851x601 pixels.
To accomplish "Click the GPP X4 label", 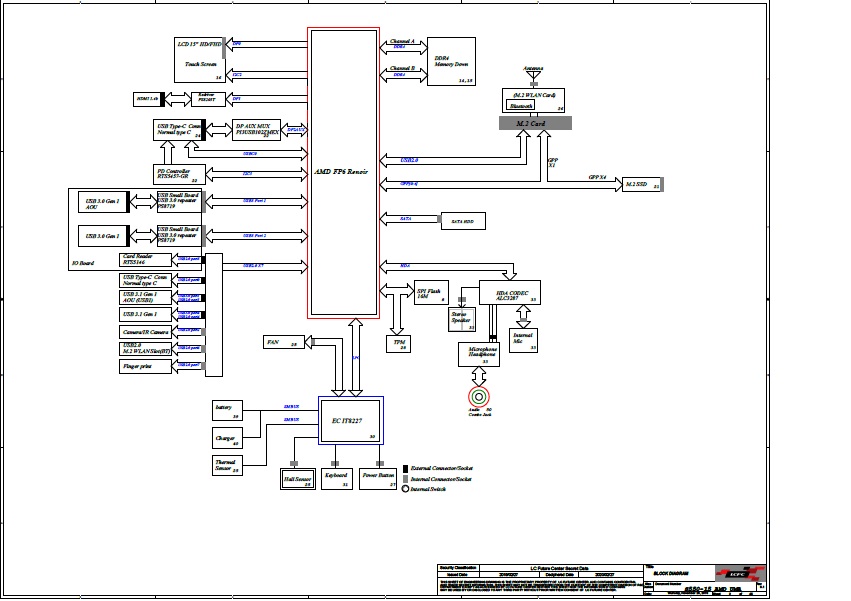I will (x=598, y=178).
